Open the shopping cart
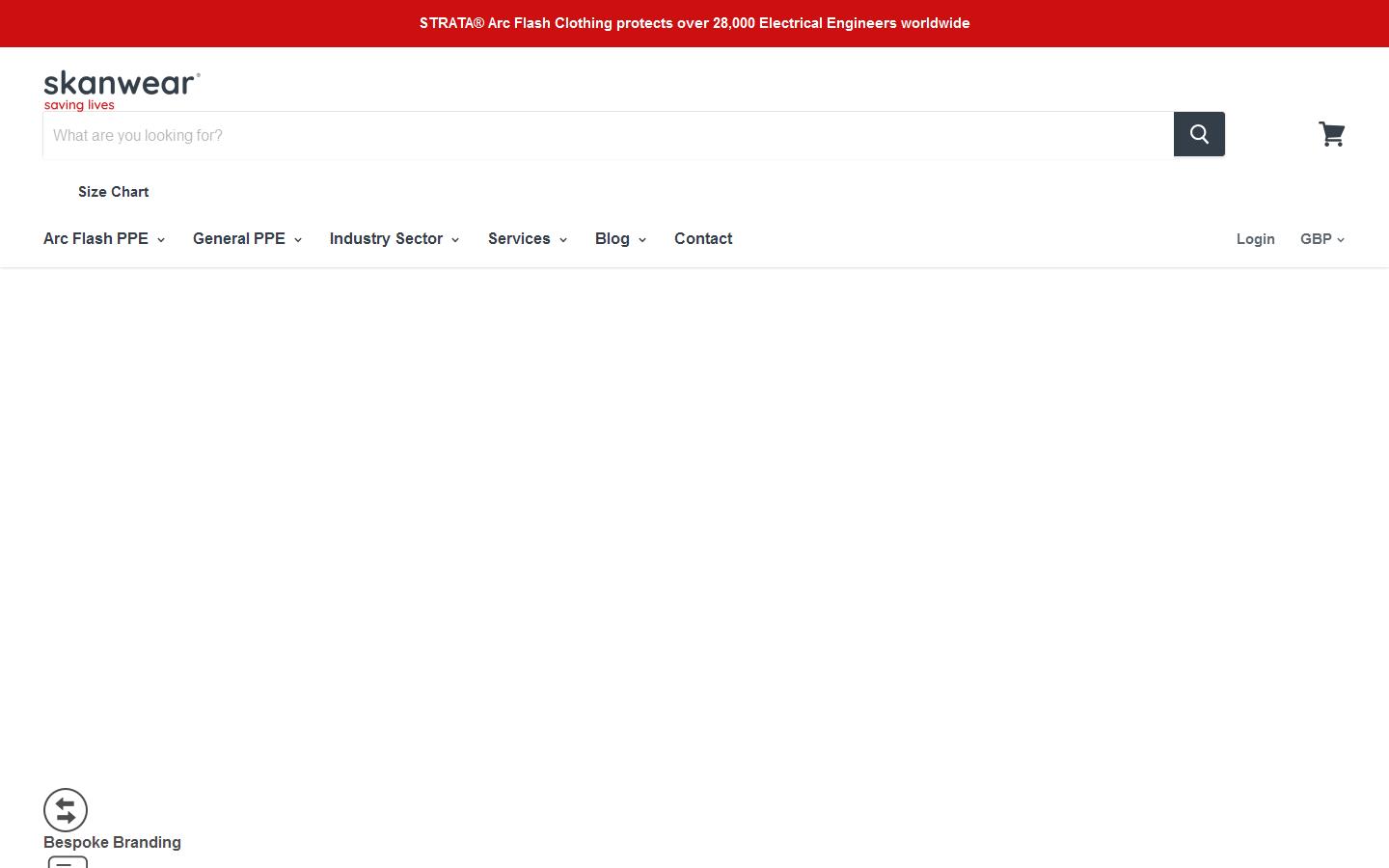 (1331, 134)
